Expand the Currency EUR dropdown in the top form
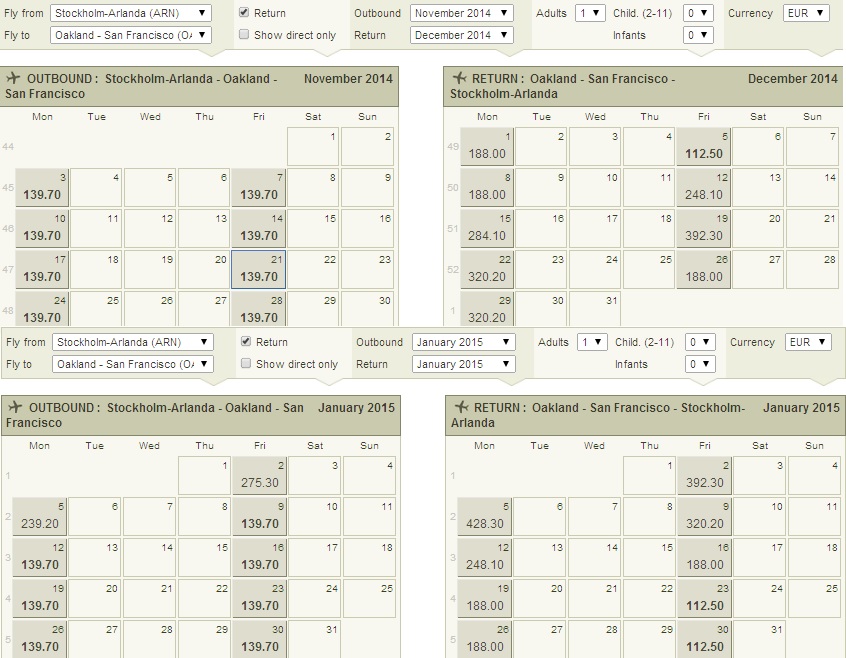 [x=806, y=13]
